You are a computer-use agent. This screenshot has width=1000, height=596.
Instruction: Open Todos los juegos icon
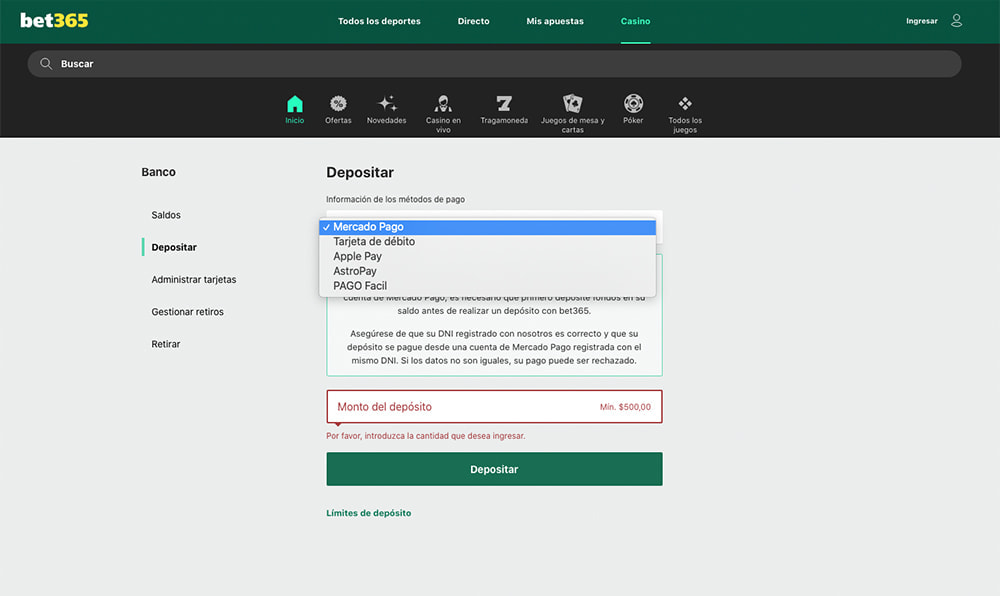(x=685, y=104)
